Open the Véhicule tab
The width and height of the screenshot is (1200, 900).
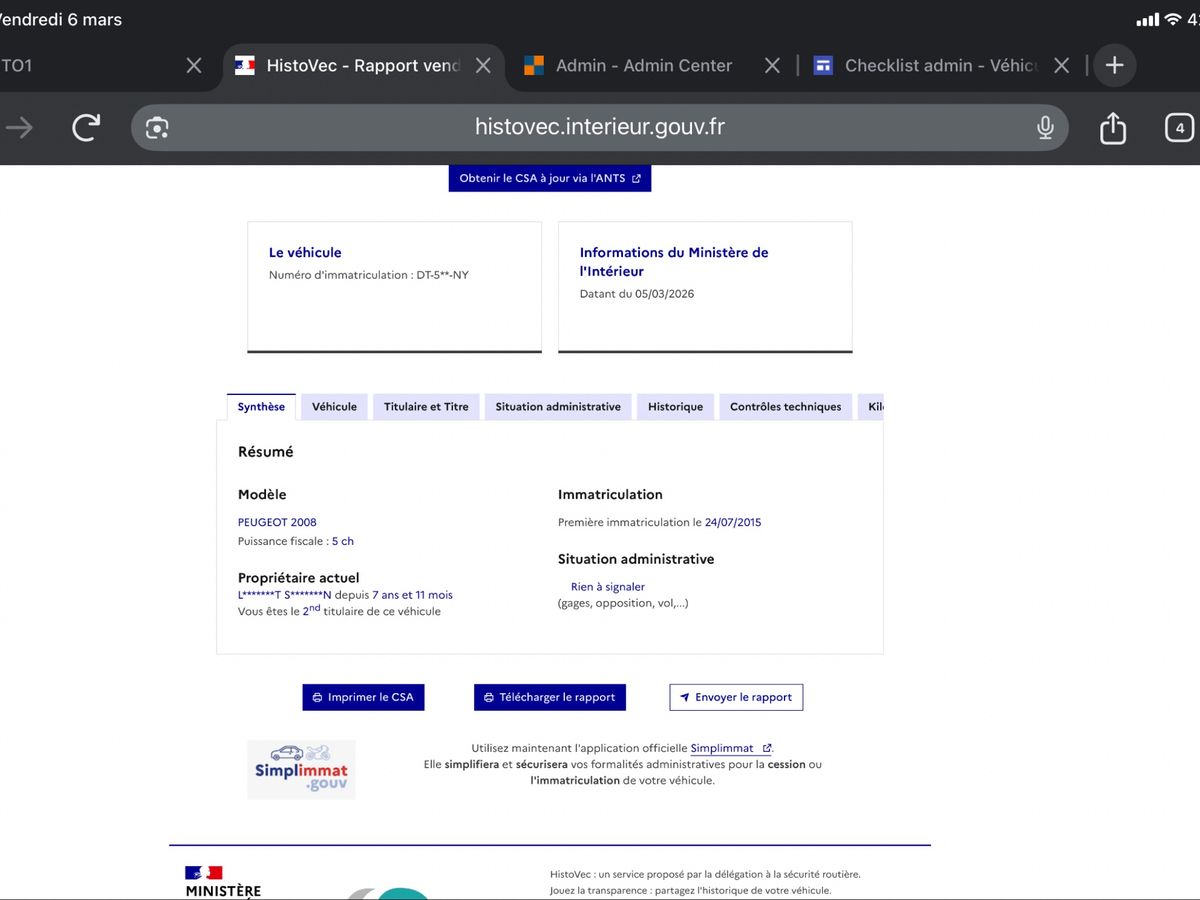pyautogui.click(x=334, y=407)
